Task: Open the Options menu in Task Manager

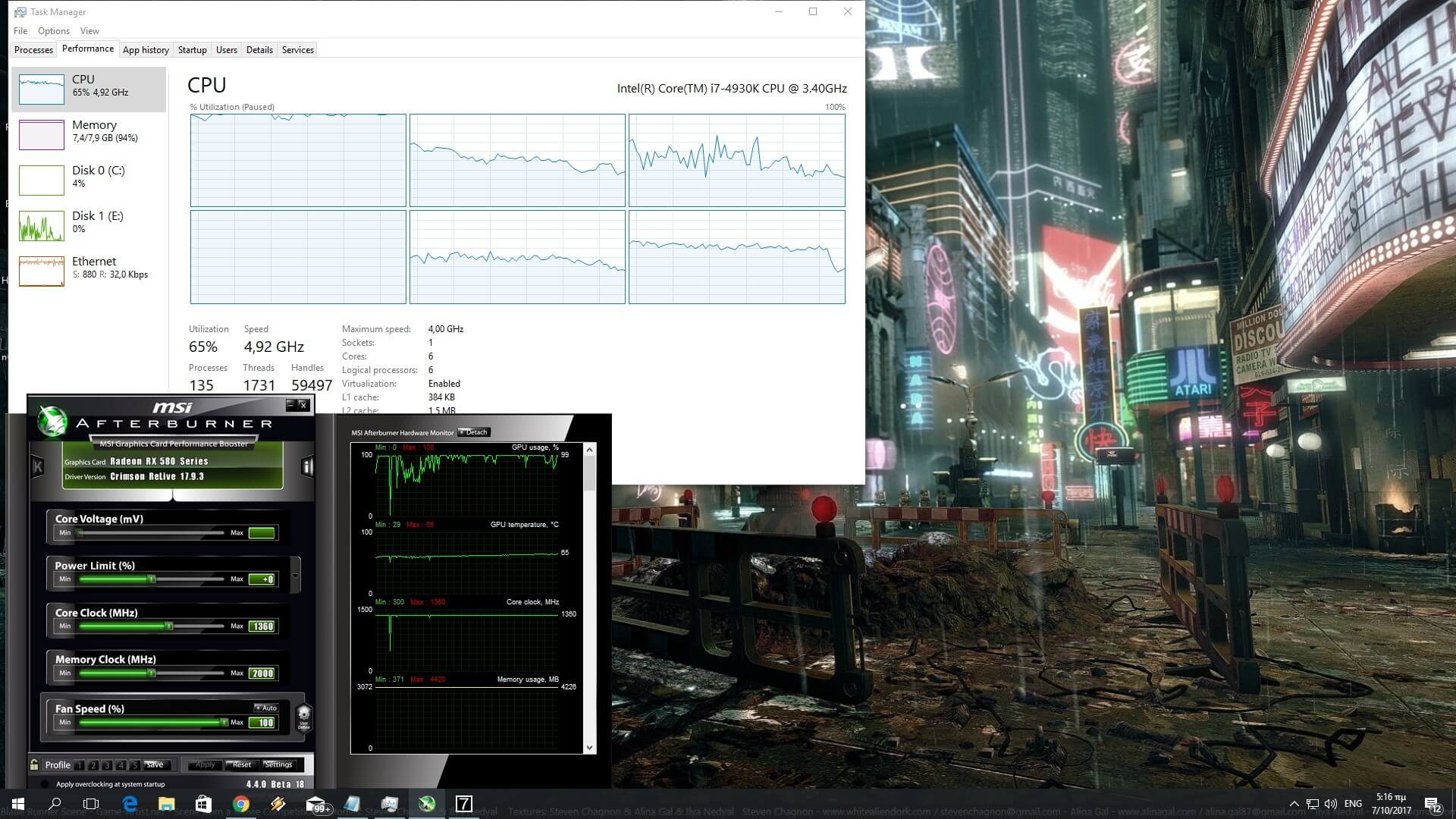Action: click(53, 31)
